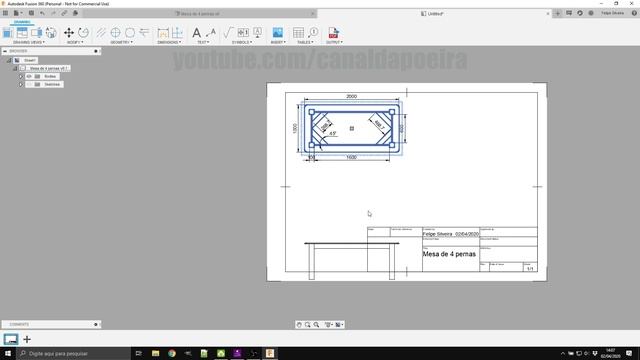Select the Dimension tool
The image size is (640, 360).
(x=163, y=33)
